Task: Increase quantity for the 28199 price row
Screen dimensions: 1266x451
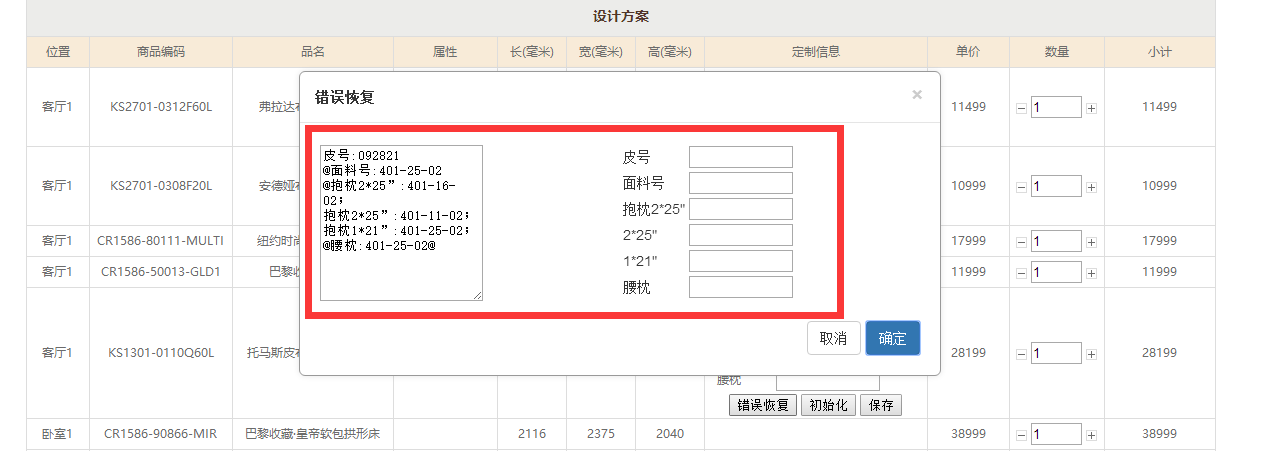Action: [x=1091, y=354]
